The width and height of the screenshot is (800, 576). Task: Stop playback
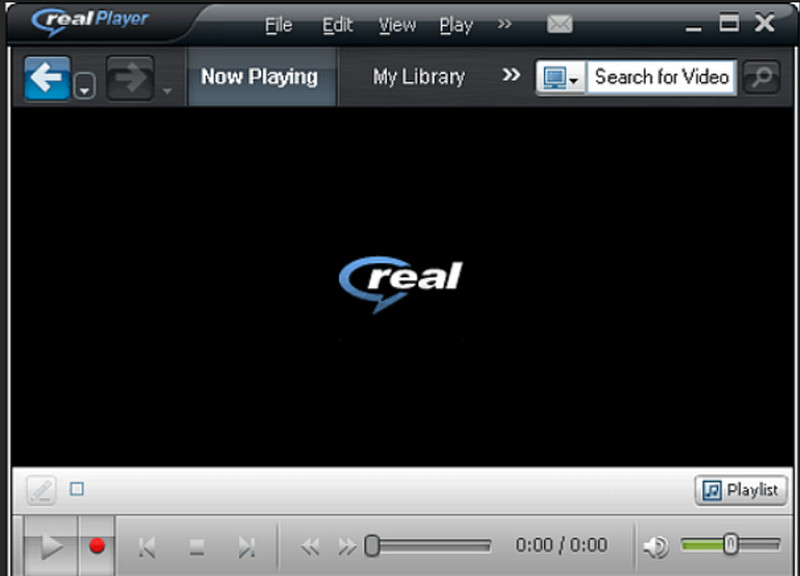click(197, 547)
